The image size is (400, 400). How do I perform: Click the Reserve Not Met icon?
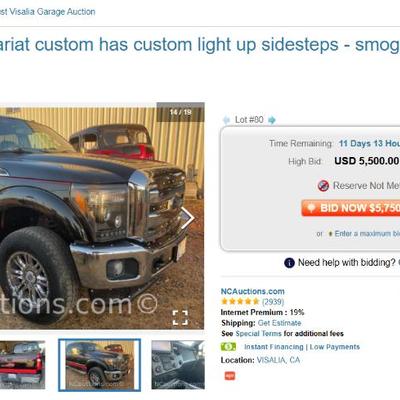[323, 186]
